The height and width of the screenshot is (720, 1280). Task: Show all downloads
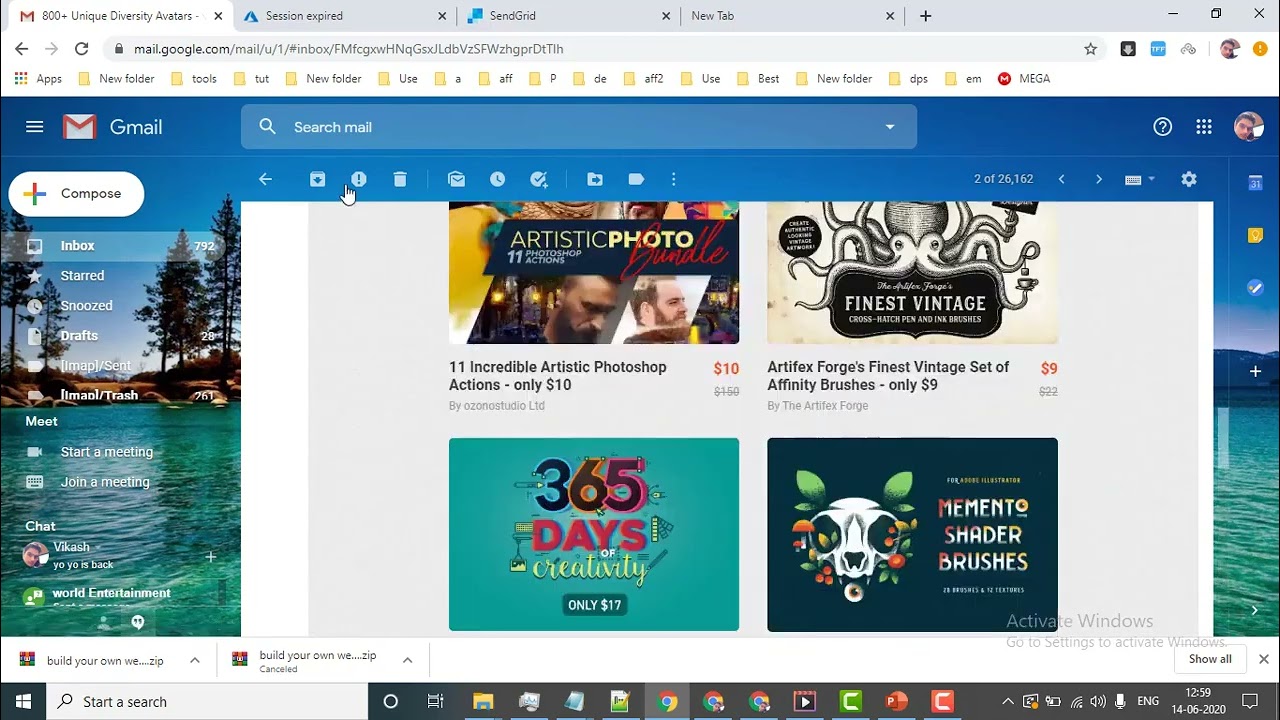click(1210, 659)
